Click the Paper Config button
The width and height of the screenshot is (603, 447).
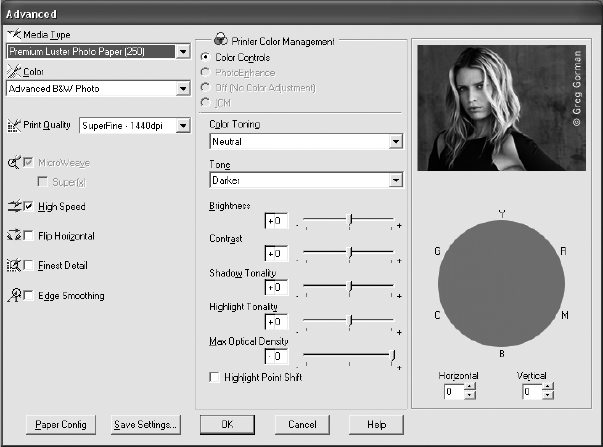pos(61,424)
